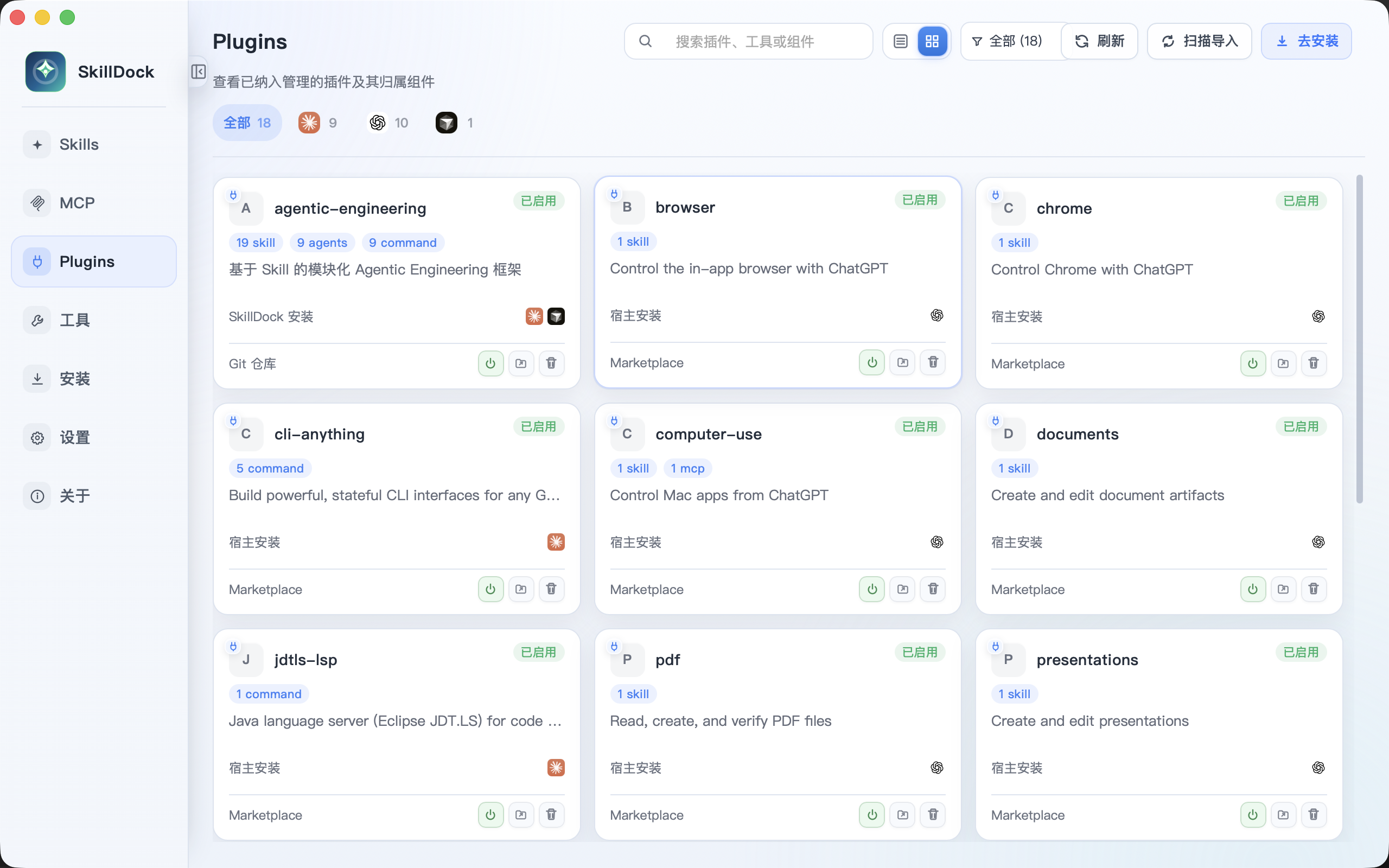Viewport: 1389px width, 868px height.
Task: Click the 1 mcp tag on computer-use
Action: pos(687,468)
